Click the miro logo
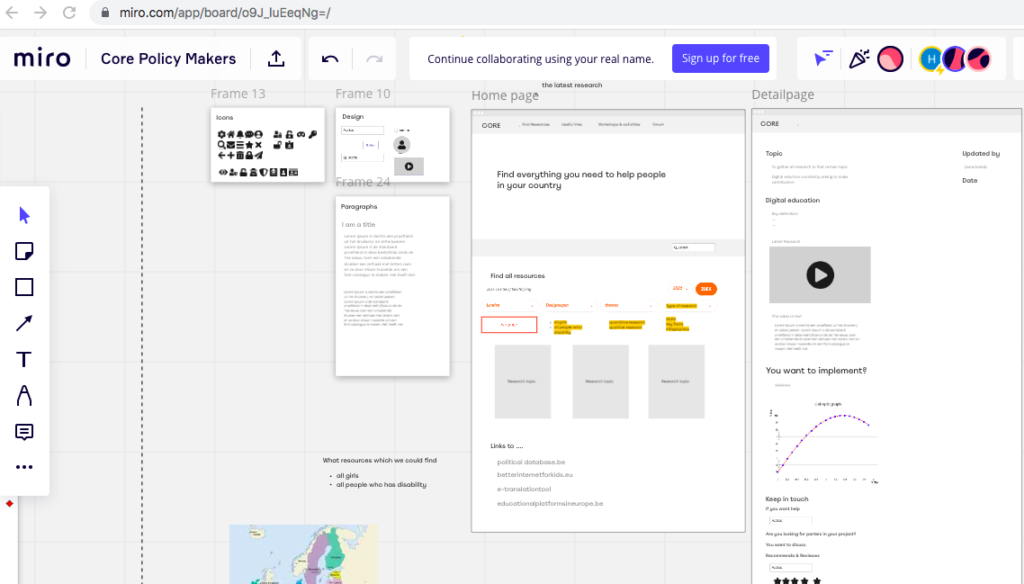 [42, 59]
